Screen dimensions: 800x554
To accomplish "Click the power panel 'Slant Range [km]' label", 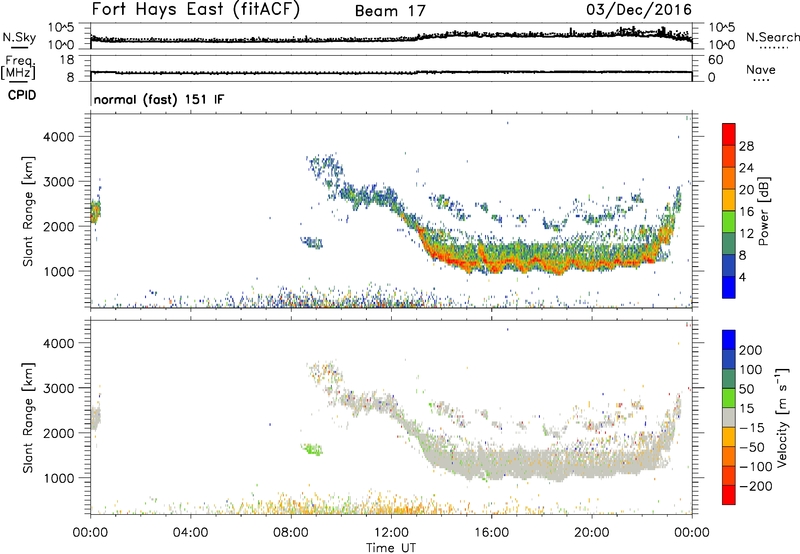I will tap(28, 211).
